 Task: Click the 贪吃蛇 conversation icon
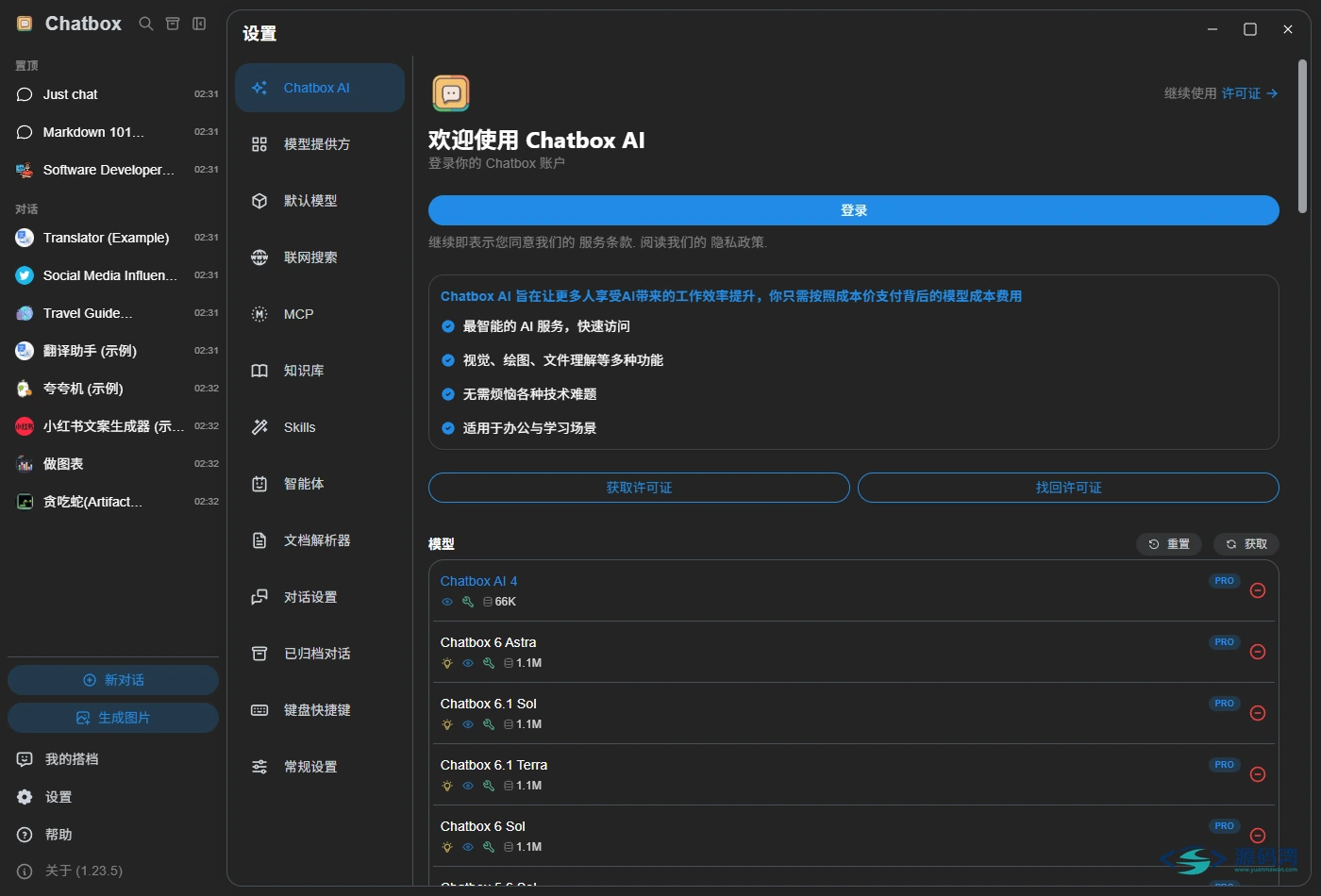25,502
